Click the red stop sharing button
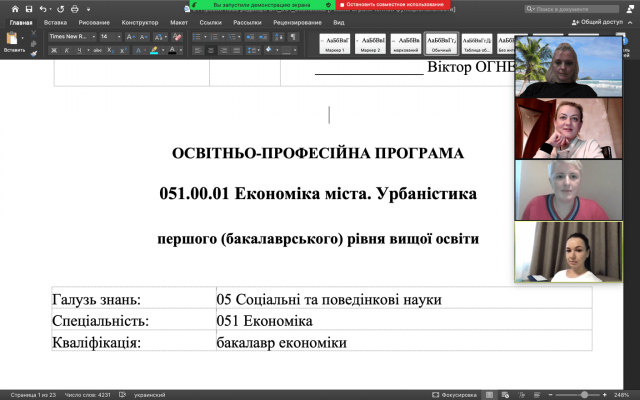Screen dimensions: 640x400 tap(396, 4)
